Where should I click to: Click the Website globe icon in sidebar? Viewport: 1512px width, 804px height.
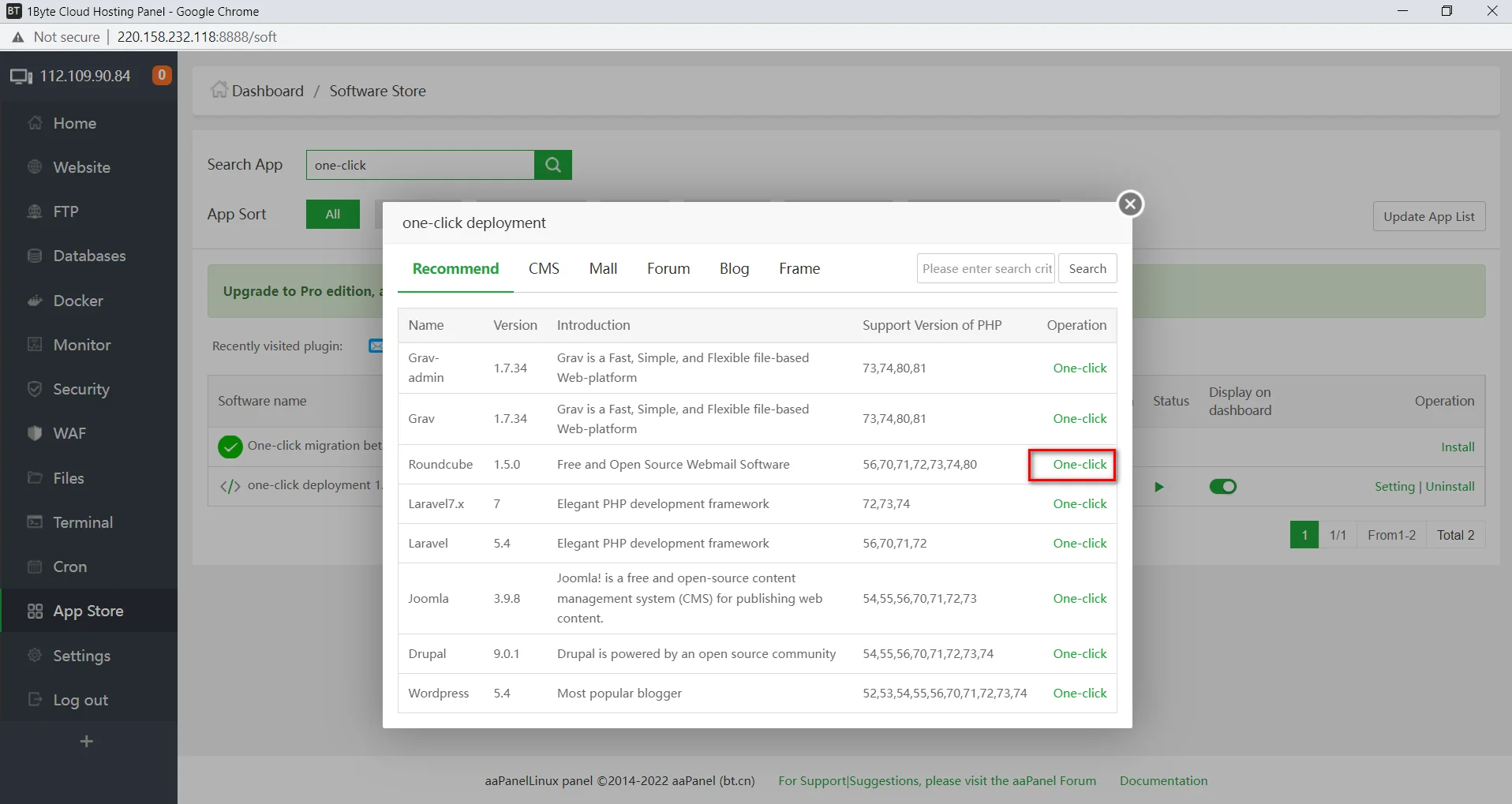pyautogui.click(x=35, y=167)
